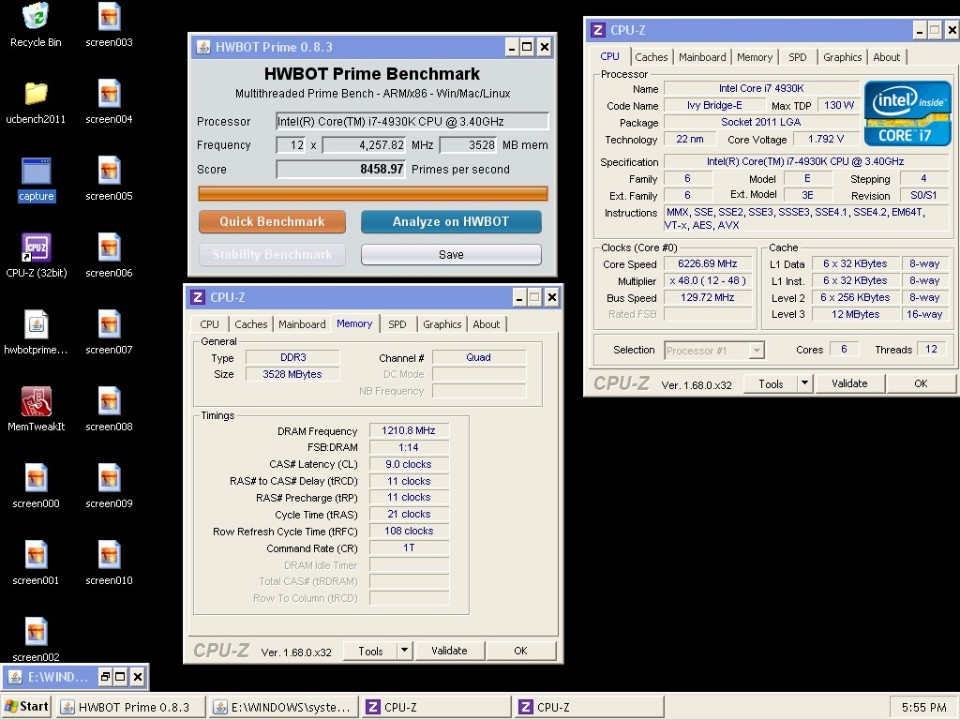Open the Mainboard tab in the right CPU-Z window

[702, 57]
